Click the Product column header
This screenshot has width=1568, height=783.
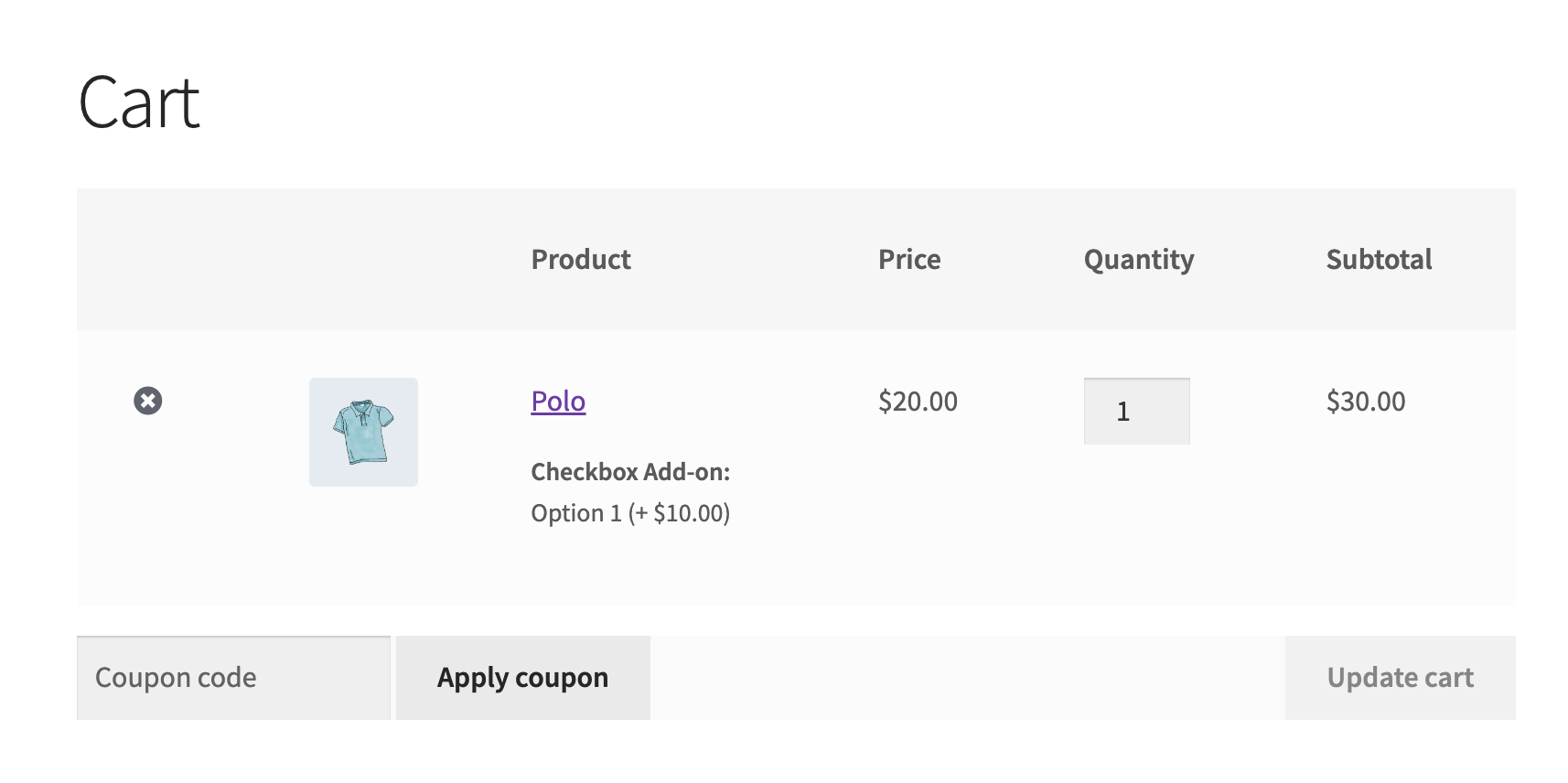click(x=581, y=260)
